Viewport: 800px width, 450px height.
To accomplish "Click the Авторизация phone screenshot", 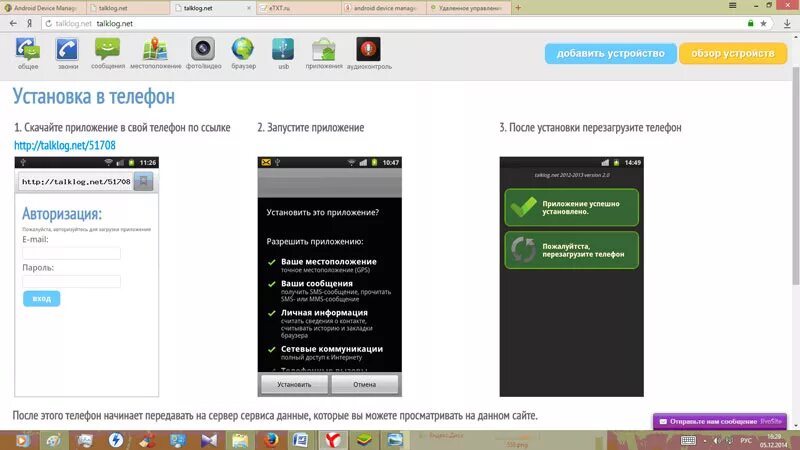I will [x=87, y=277].
